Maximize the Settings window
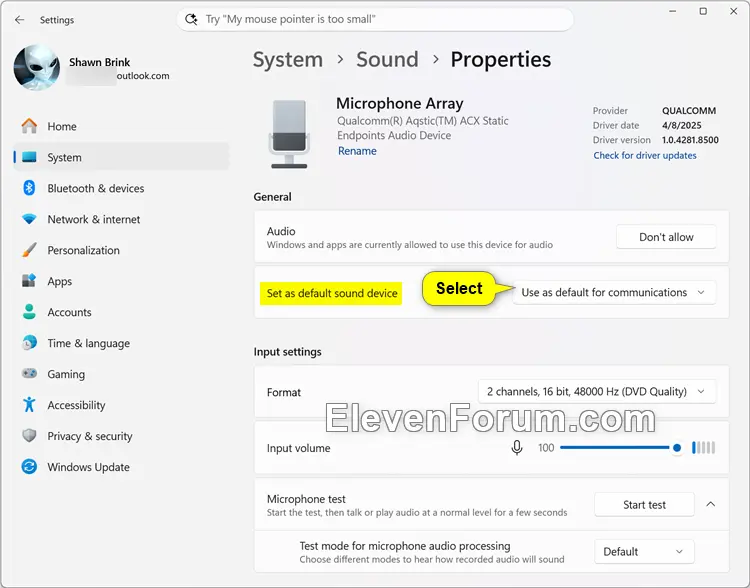This screenshot has width=750, height=588. tap(703, 11)
